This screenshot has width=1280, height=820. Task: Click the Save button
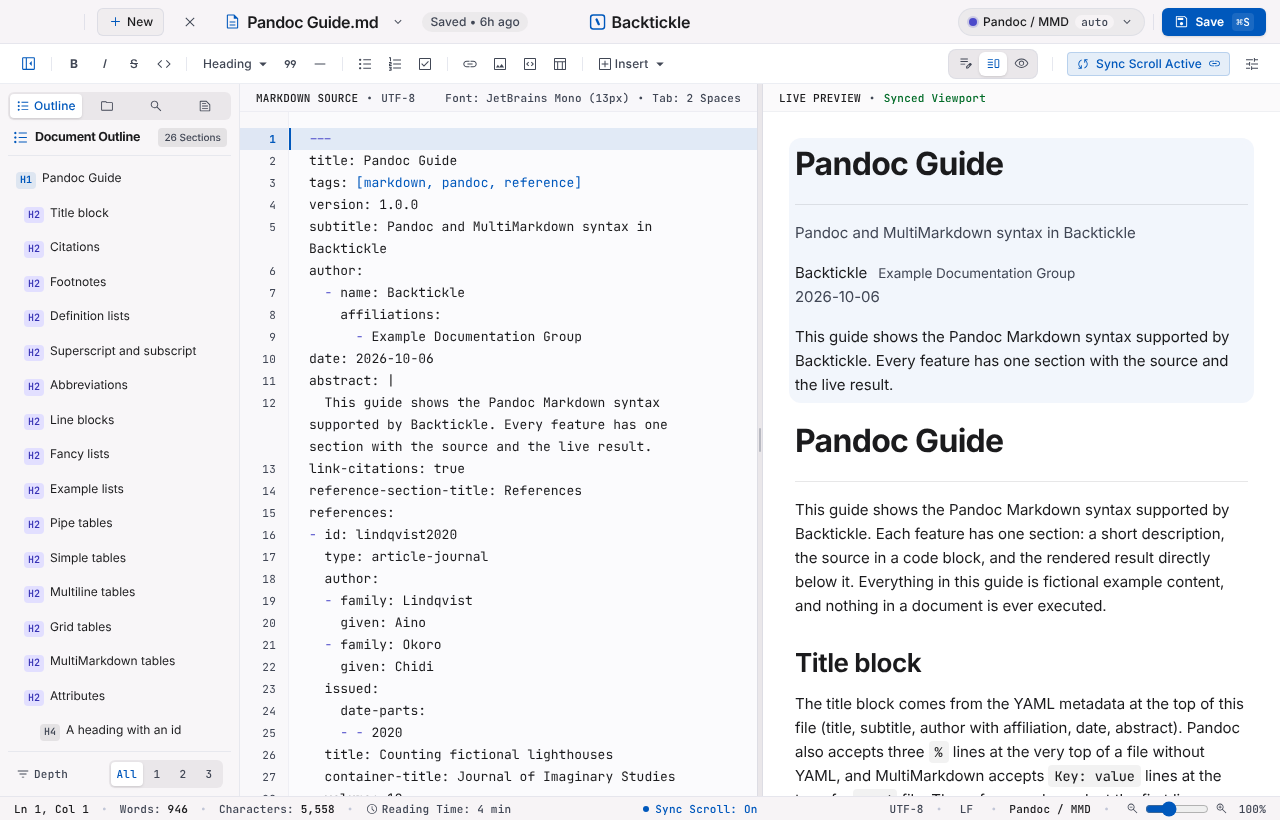(x=1214, y=22)
